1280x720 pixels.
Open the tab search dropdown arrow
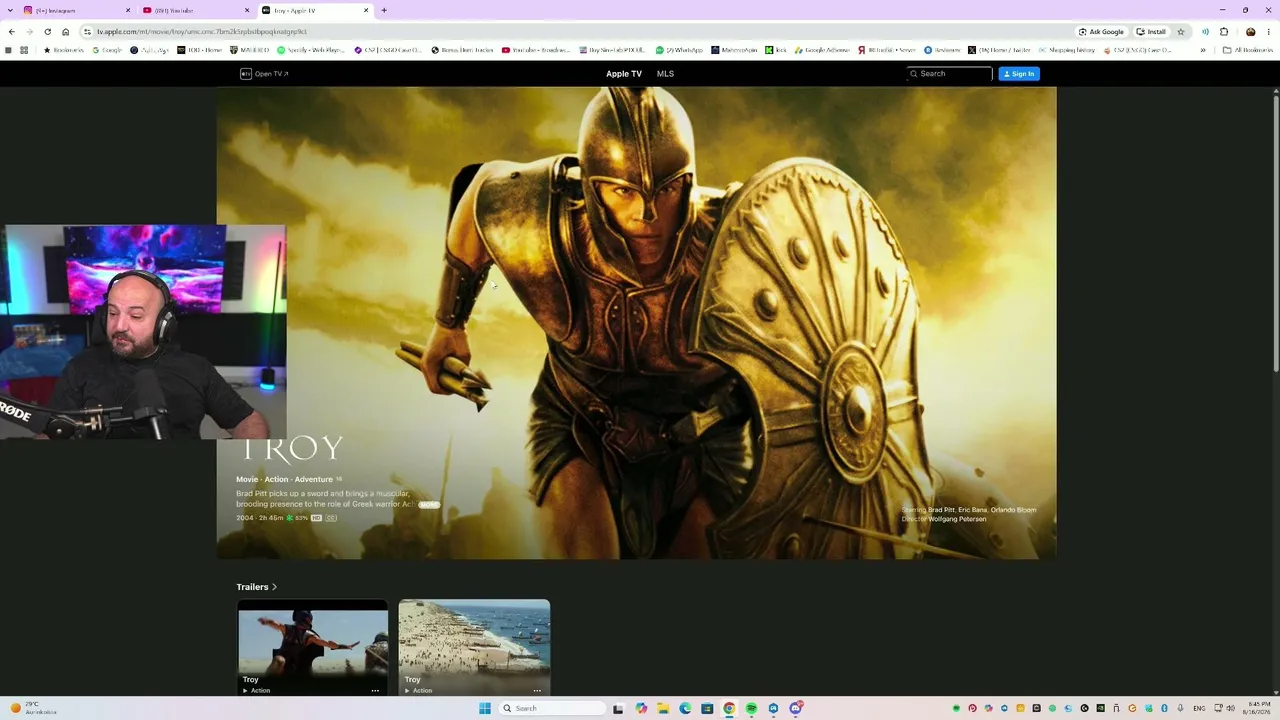pos(9,10)
